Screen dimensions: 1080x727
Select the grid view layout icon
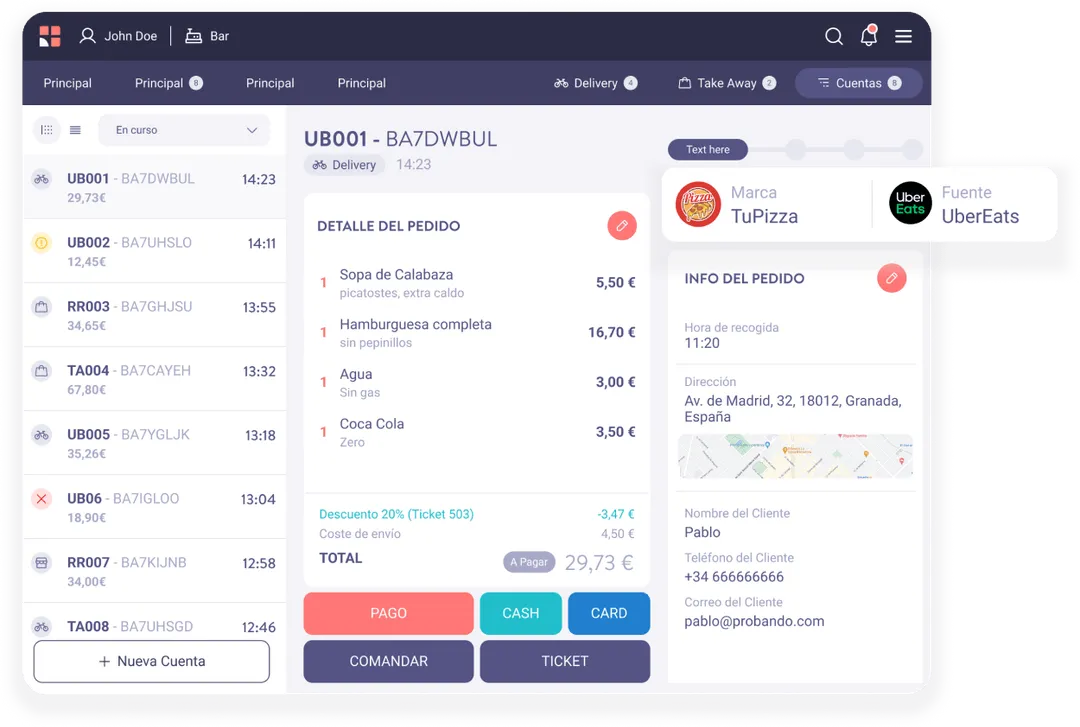[x=46, y=130]
